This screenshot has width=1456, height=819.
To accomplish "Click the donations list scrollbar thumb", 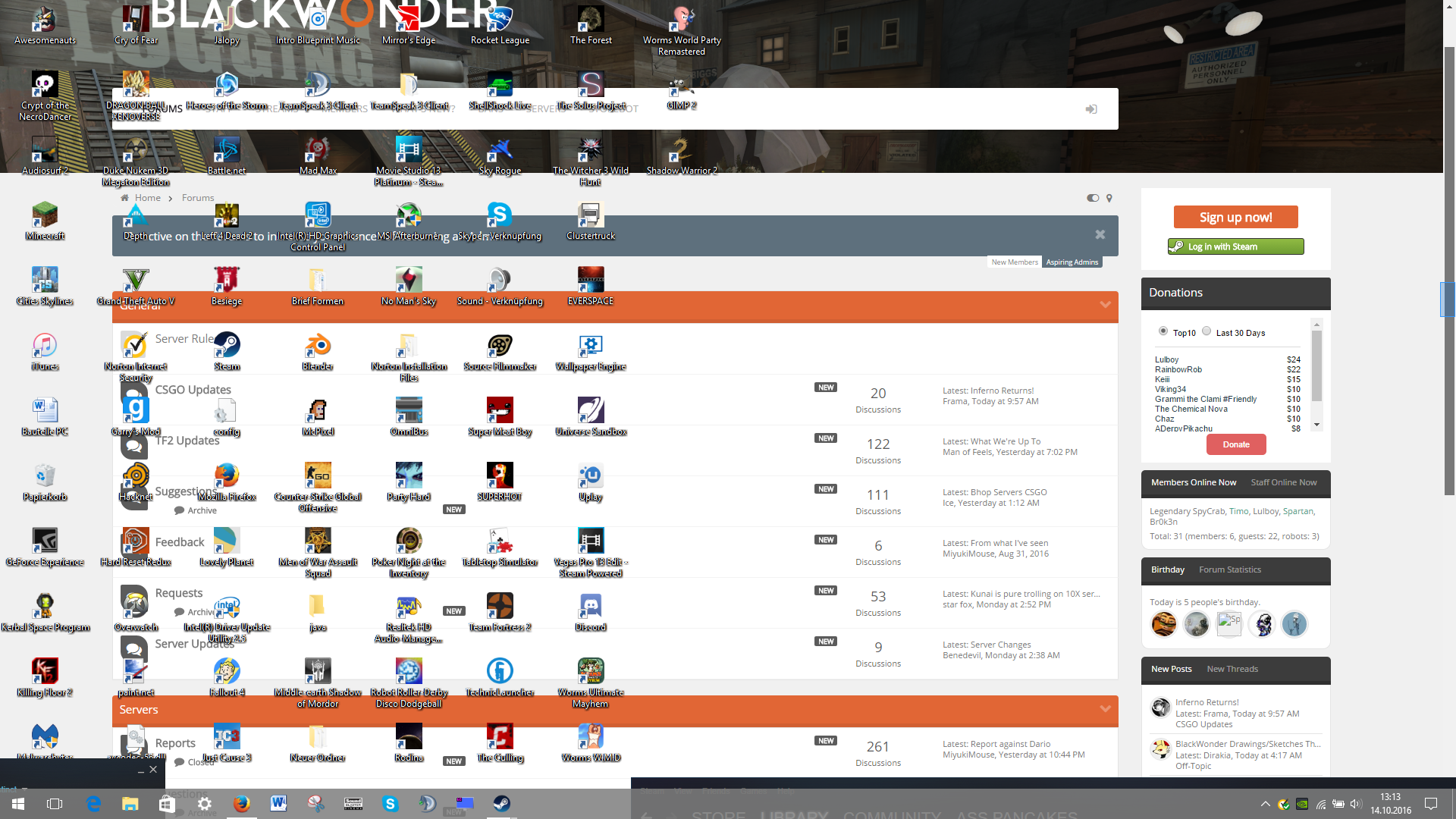I will [x=1317, y=366].
